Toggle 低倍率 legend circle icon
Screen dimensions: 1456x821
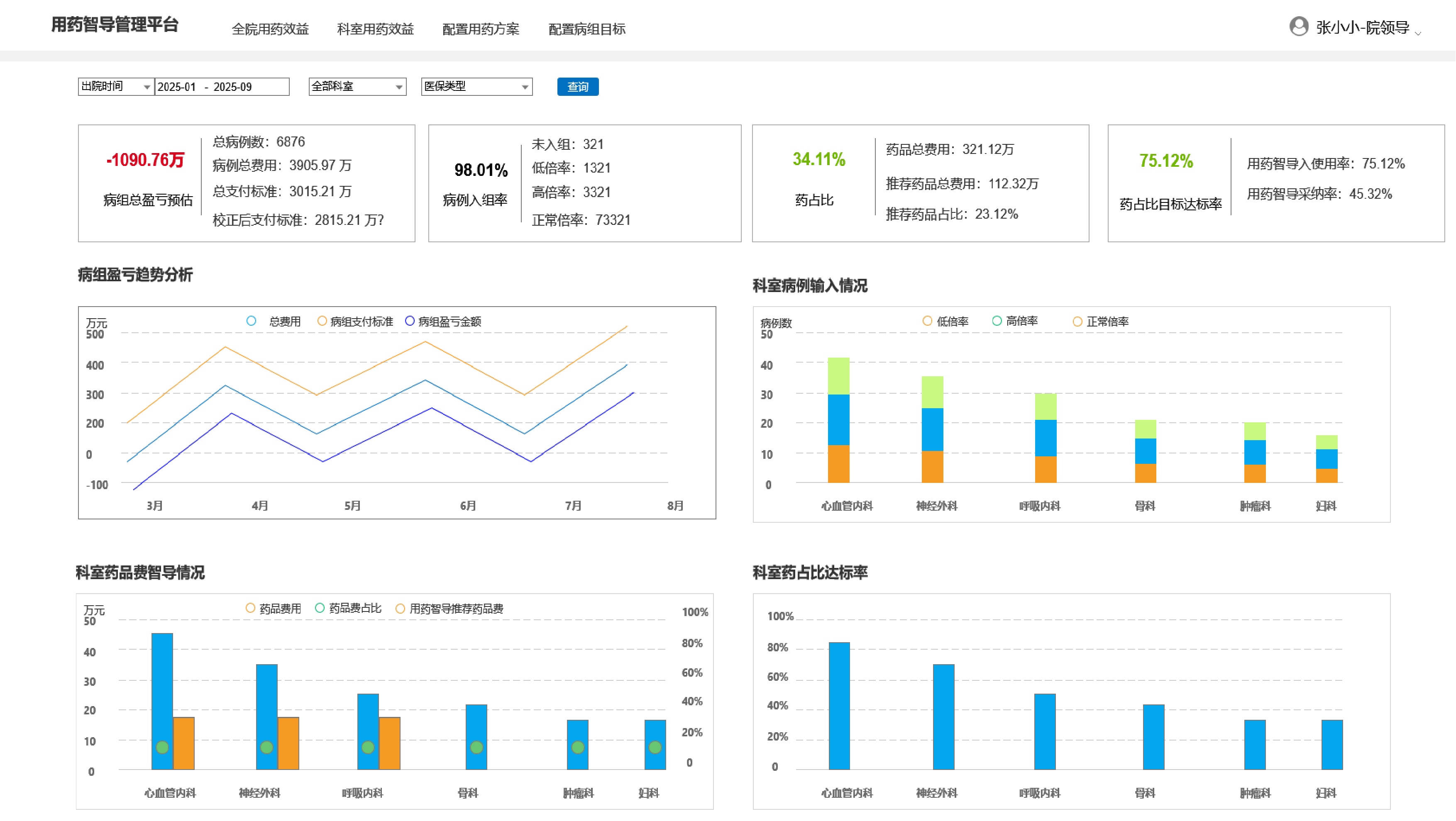tap(927, 321)
